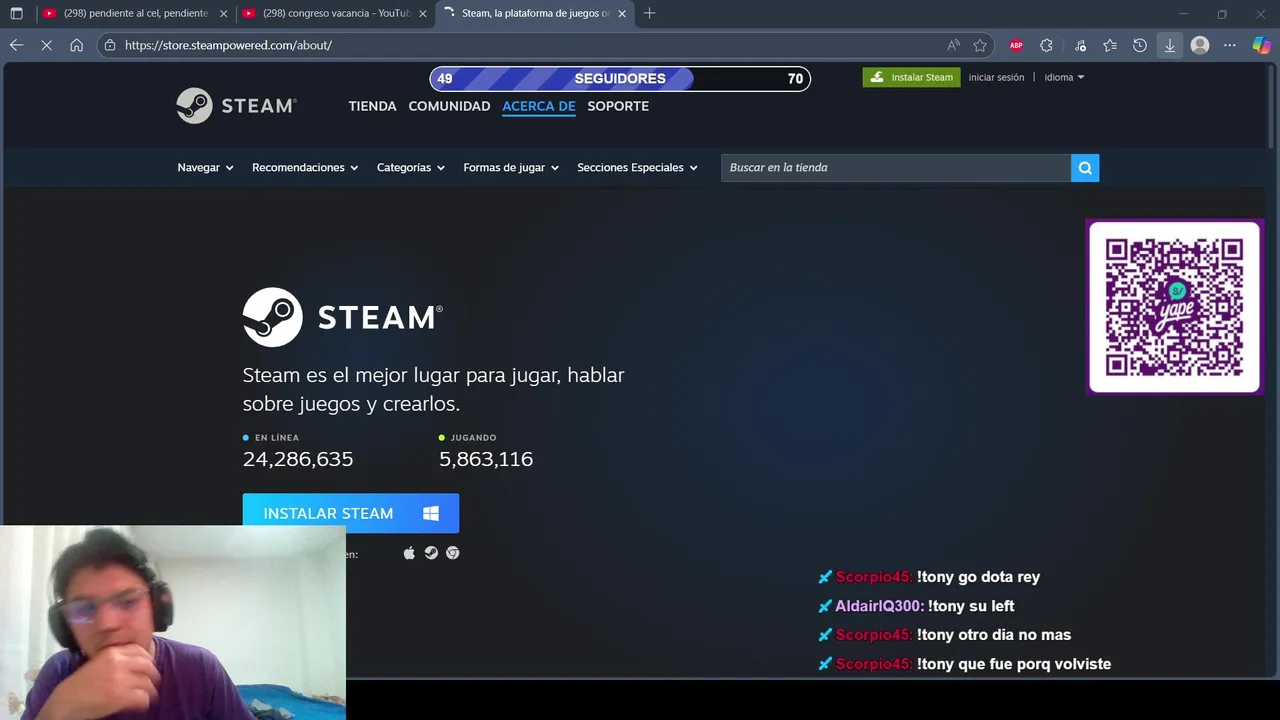Viewport: 1280px width, 720px height.
Task: Click the blue store search magnifier button
Action: click(x=1085, y=167)
